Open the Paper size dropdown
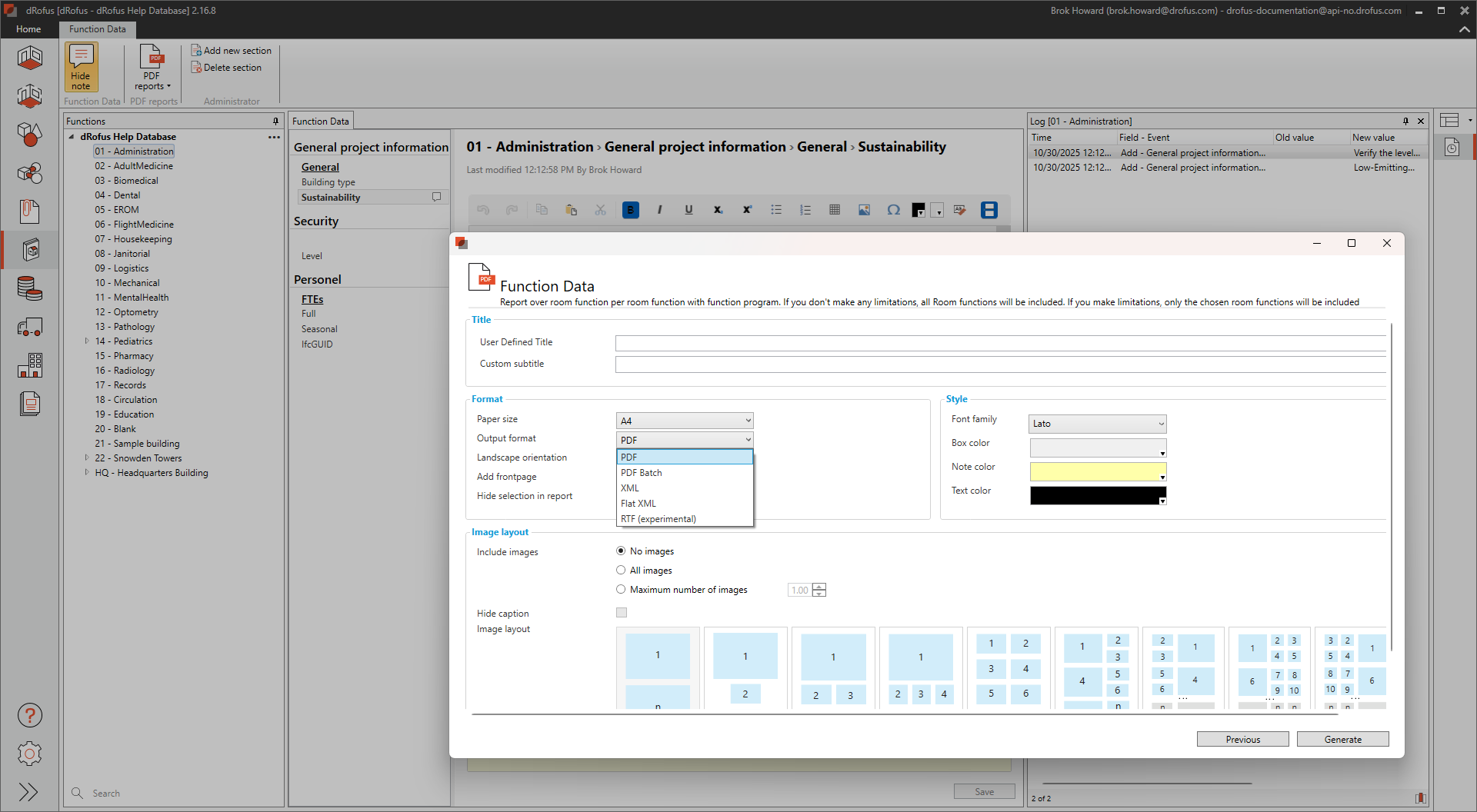Image resolution: width=1477 pixels, height=812 pixels. [684, 421]
